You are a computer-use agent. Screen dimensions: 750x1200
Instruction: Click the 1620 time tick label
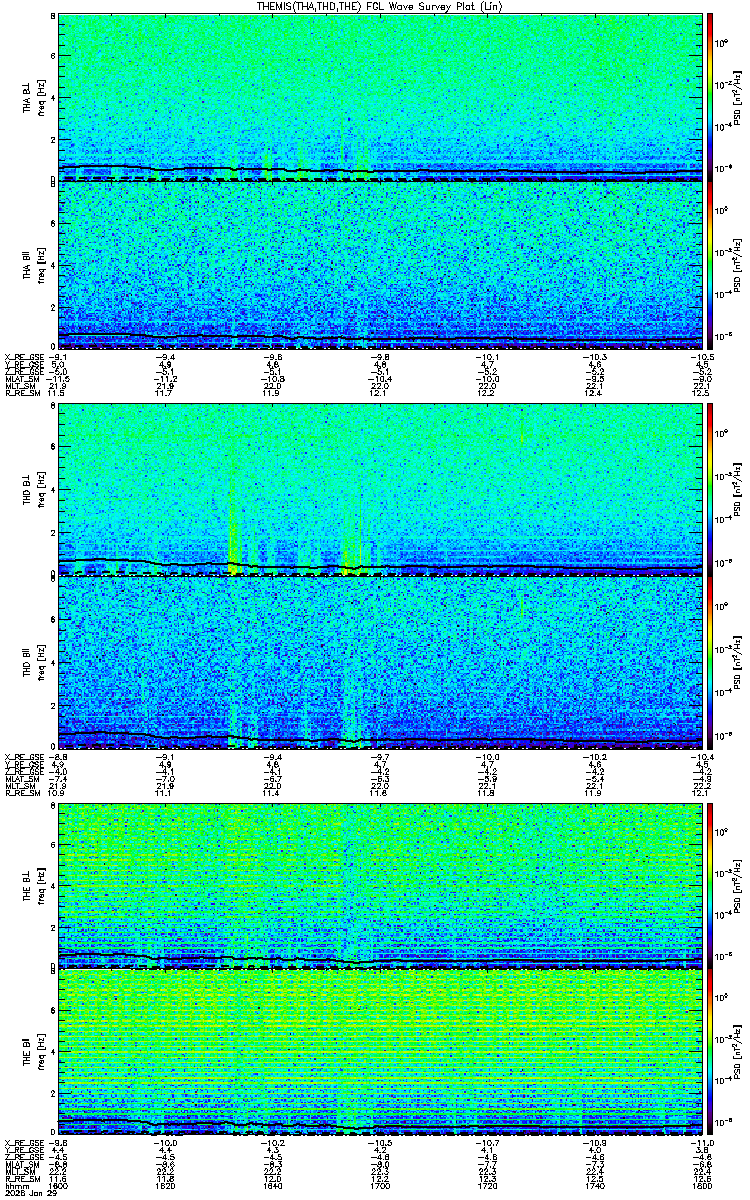coord(166,1186)
